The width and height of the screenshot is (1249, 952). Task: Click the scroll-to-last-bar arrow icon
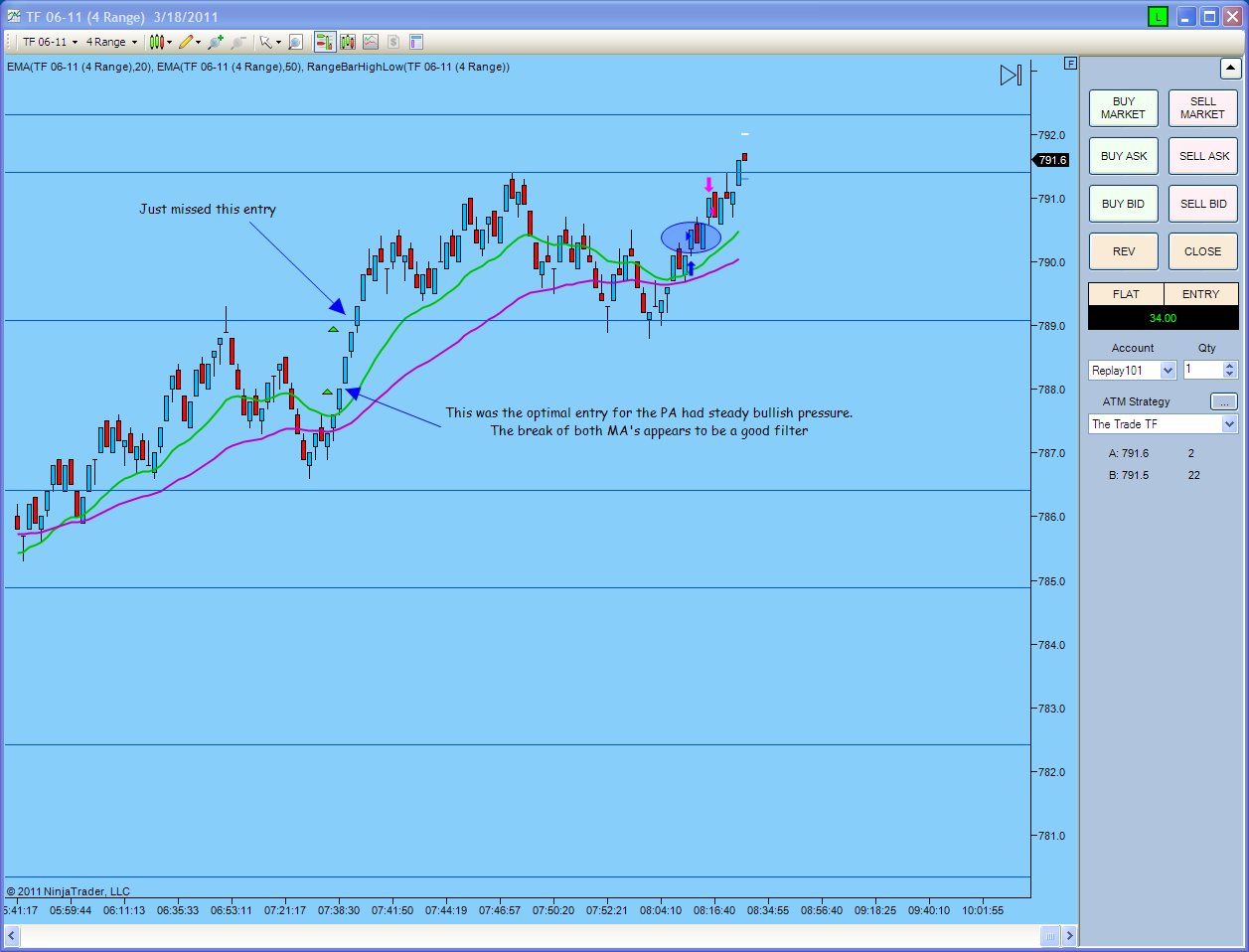point(1011,75)
